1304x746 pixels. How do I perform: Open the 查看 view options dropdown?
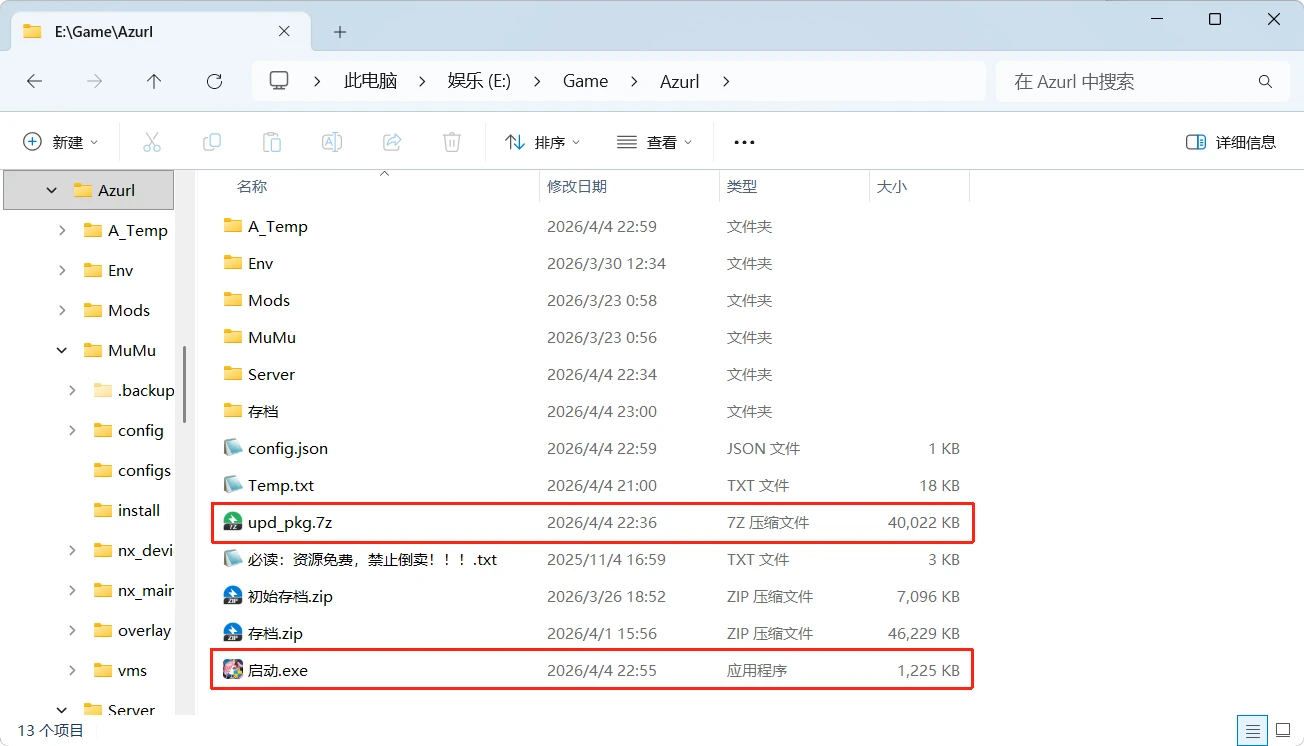coord(655,142)
